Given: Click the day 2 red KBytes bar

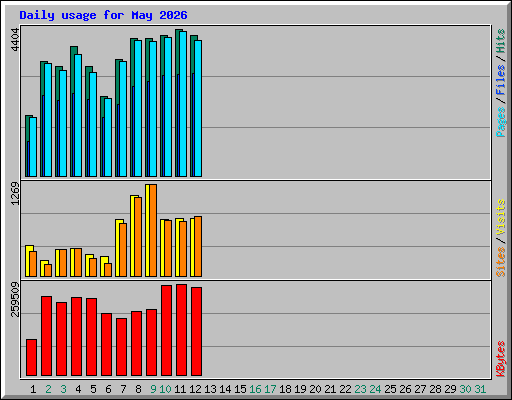Looking at the screenshot, I should [46, 336].
